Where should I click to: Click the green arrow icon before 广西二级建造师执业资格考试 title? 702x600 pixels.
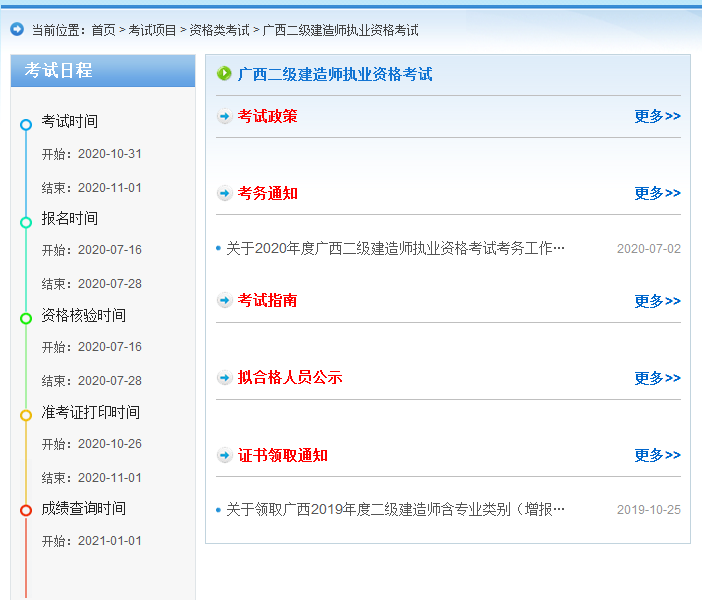coord(225,74)
